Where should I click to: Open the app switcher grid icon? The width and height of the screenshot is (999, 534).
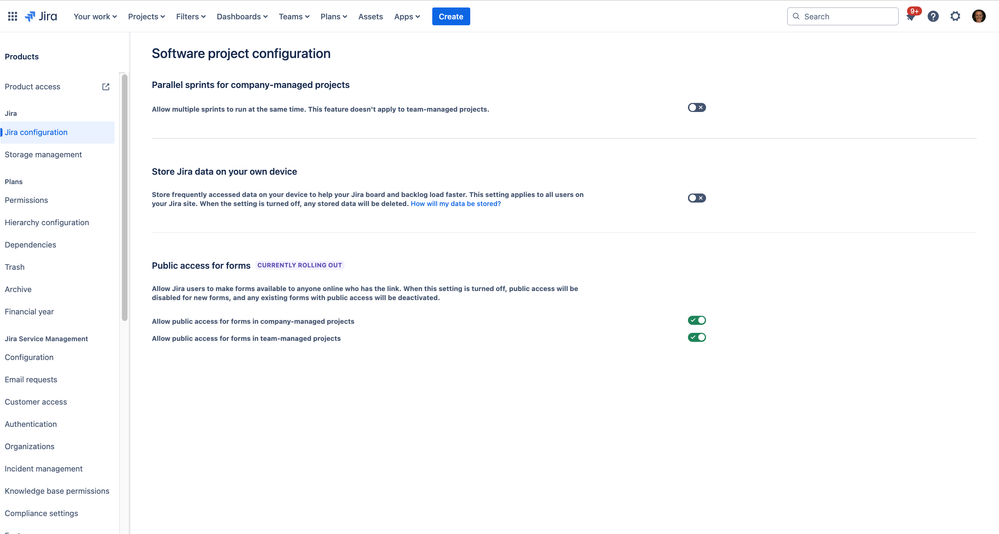coord(12,17)
